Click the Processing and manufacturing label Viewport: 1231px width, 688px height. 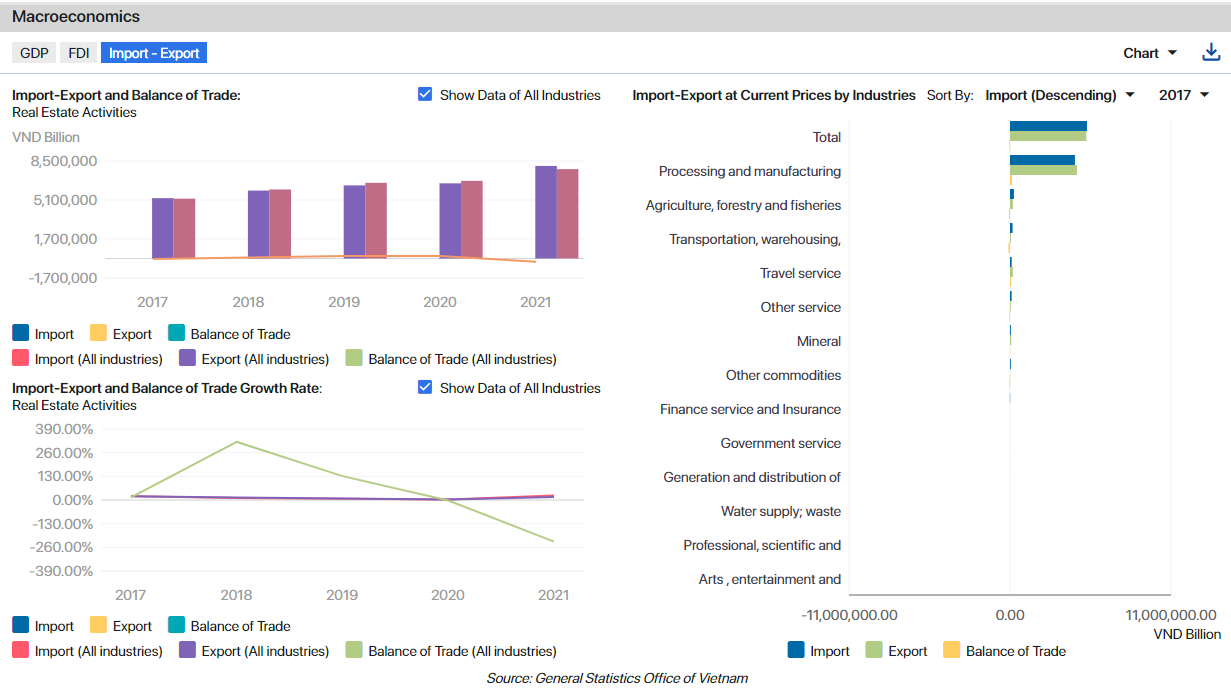click(749, 171)
